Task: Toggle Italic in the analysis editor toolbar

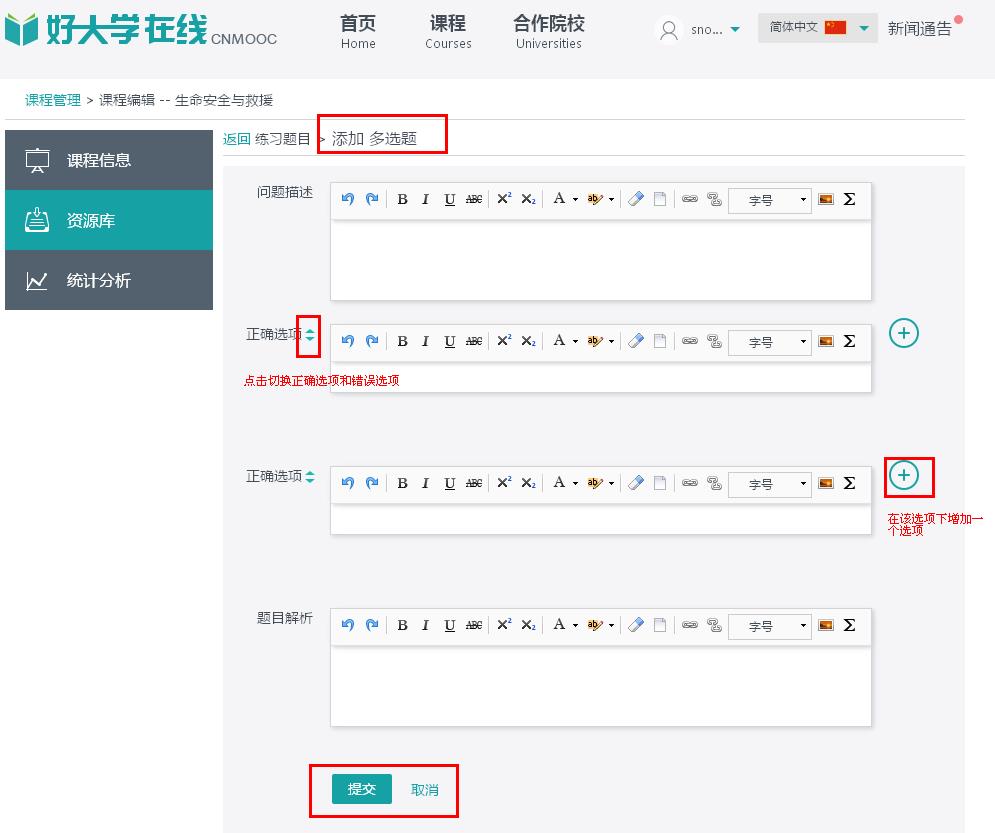Action: click(425, 625)
